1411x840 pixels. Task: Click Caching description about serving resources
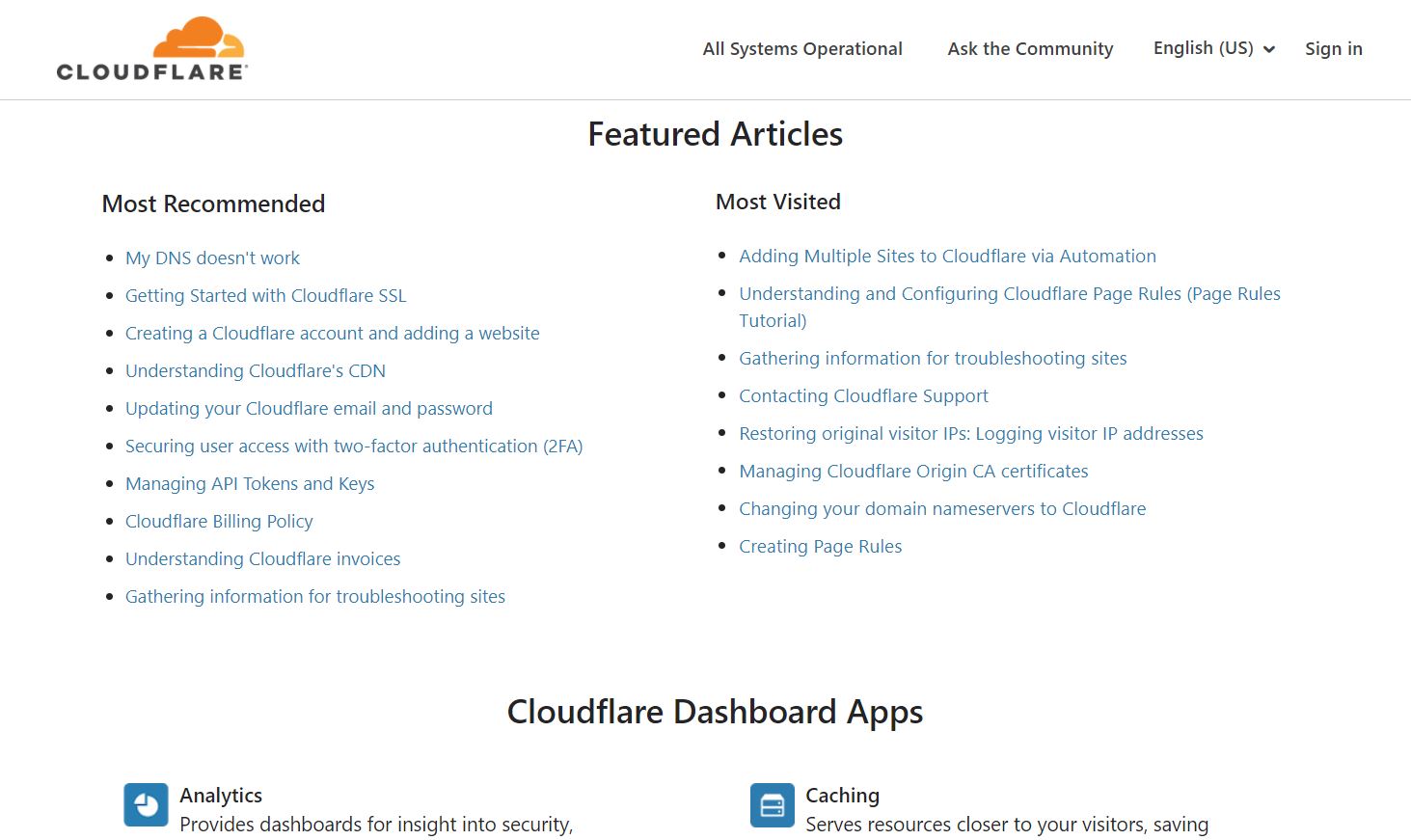pyautogui.click(x=1007, y=825)
